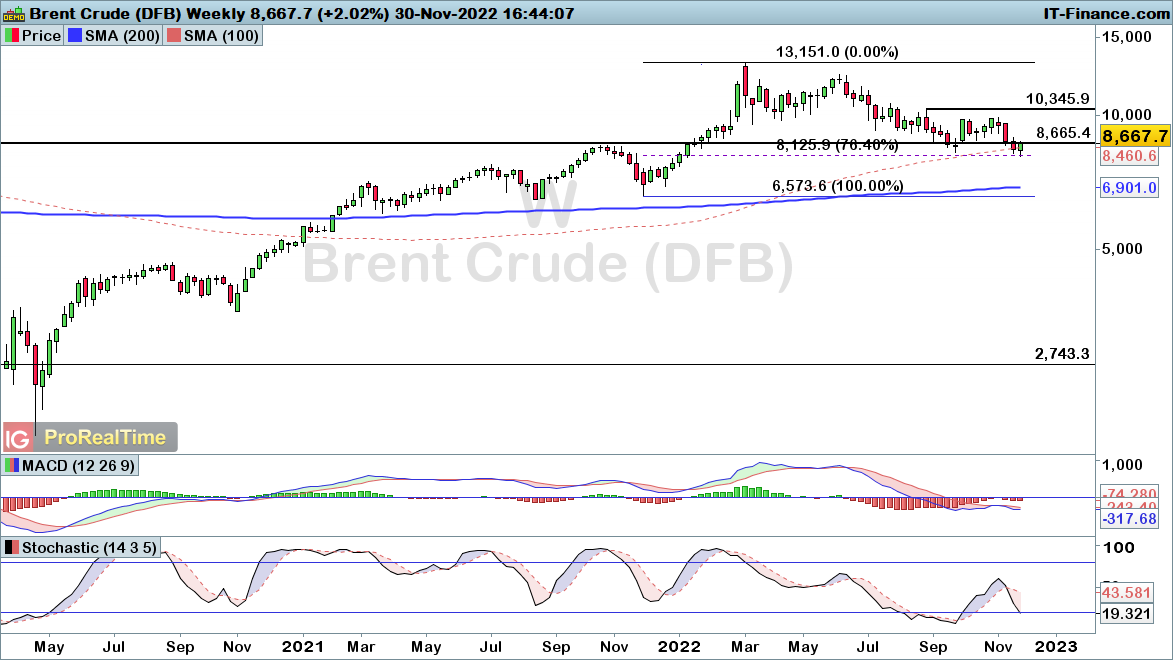Click the red SMA (100) color swatch
The height and width of the screenshot is (660, 1173).
pos(174,35)
